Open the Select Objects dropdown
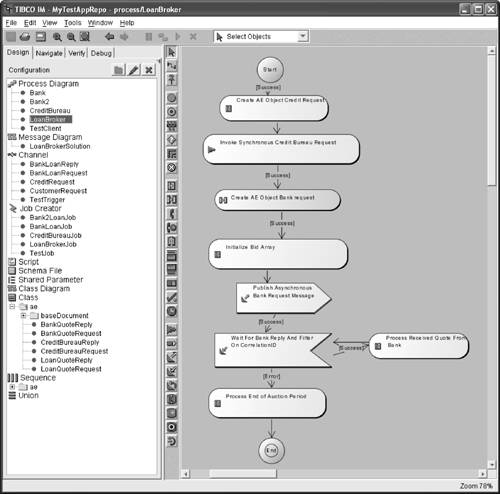Screen dimensions: 500x494 pyautogui.click(x=302, y=36)
